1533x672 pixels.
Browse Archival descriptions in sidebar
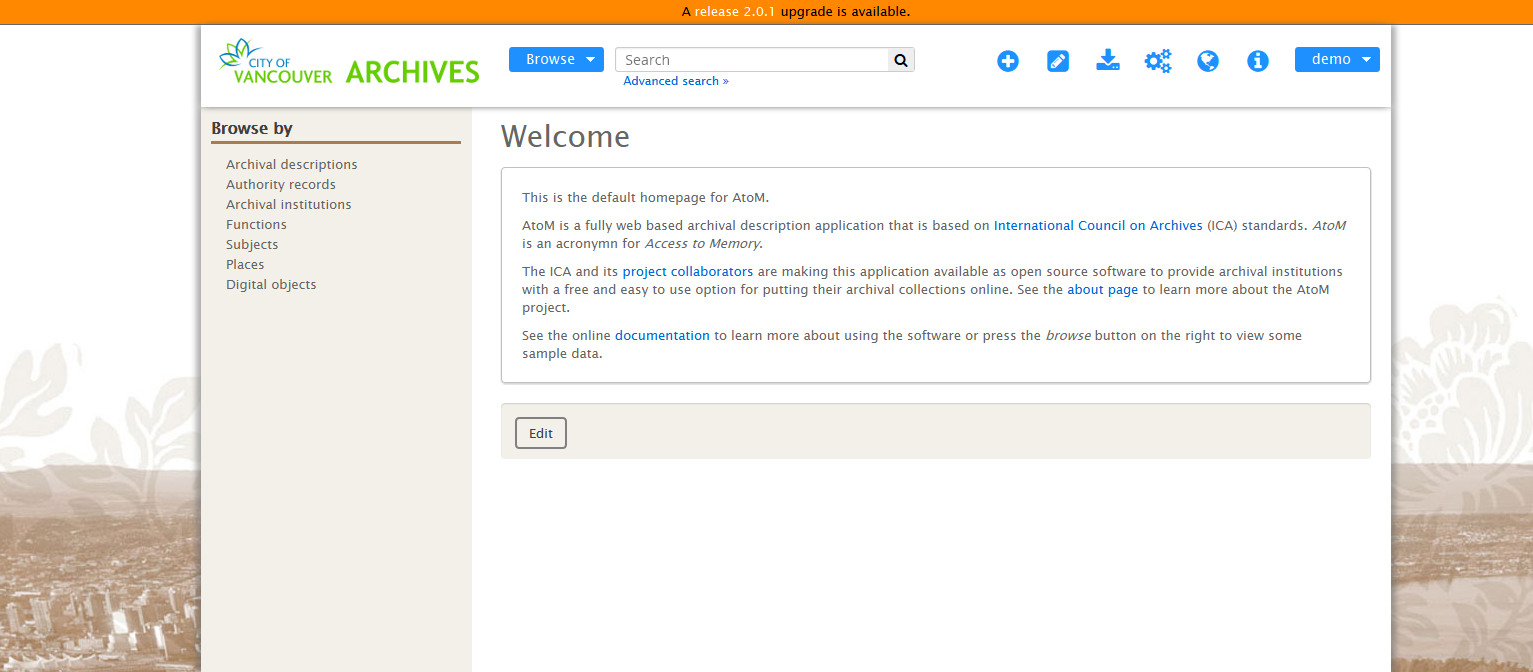click(x=291, y=165)
